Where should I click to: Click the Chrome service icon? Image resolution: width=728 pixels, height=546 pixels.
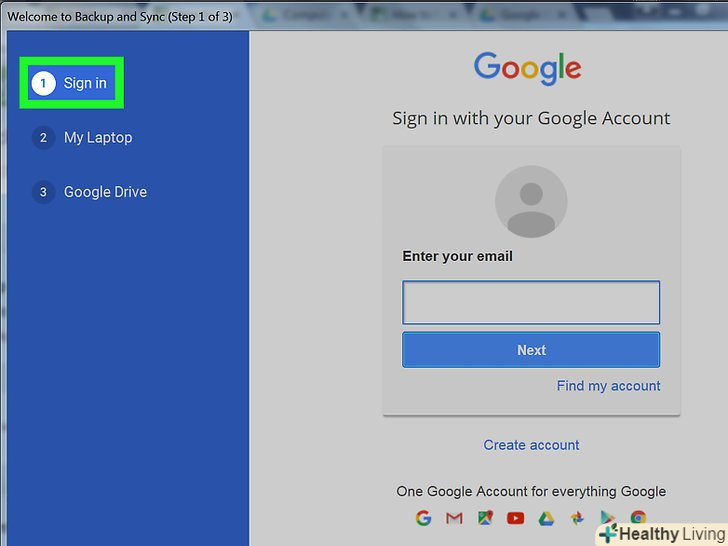coord(638,517)
